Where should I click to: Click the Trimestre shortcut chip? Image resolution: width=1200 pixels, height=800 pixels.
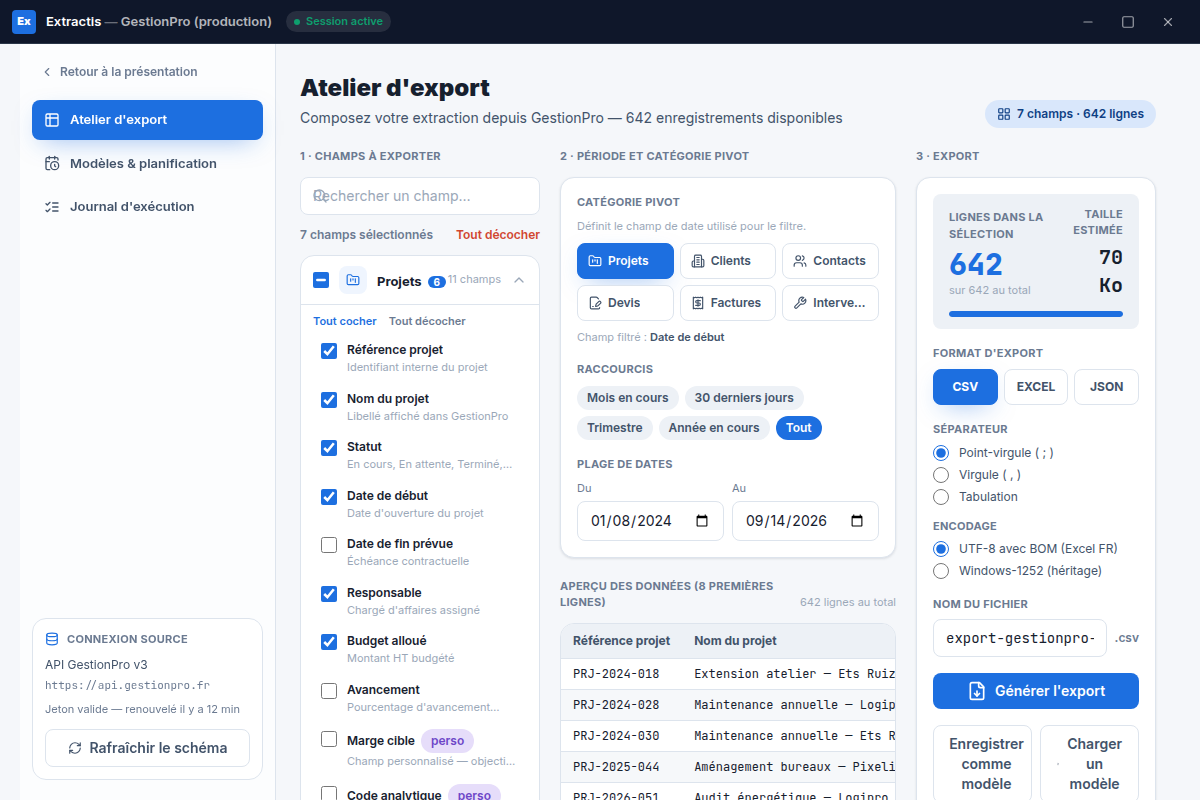[615, 428]
